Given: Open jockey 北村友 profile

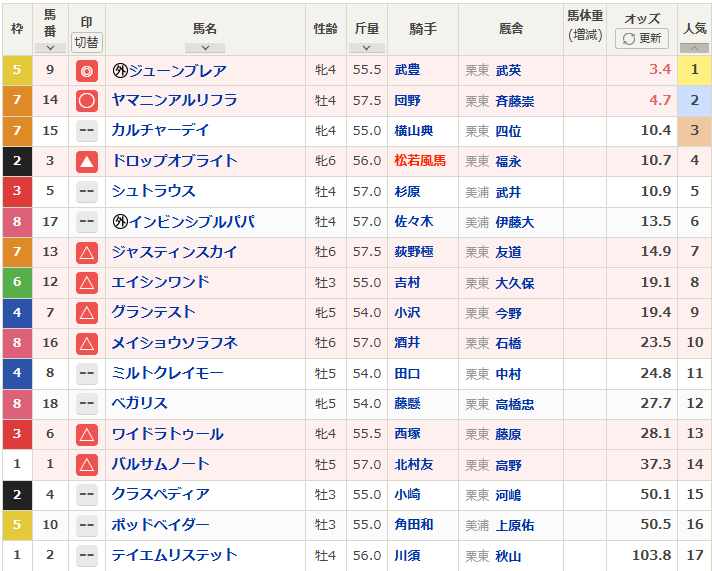Looking at the screenshot, I should pos(414,464).
